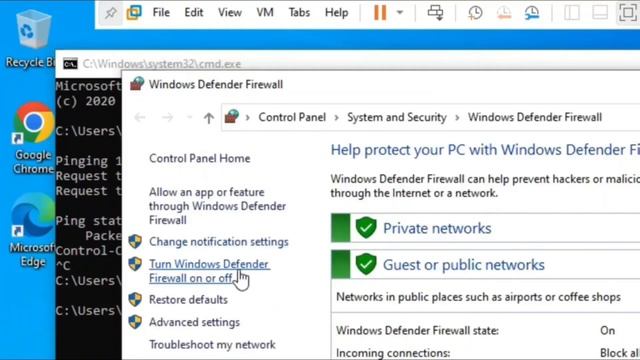
Task: Open Advanced settings link
Action: tap(194, 322)
